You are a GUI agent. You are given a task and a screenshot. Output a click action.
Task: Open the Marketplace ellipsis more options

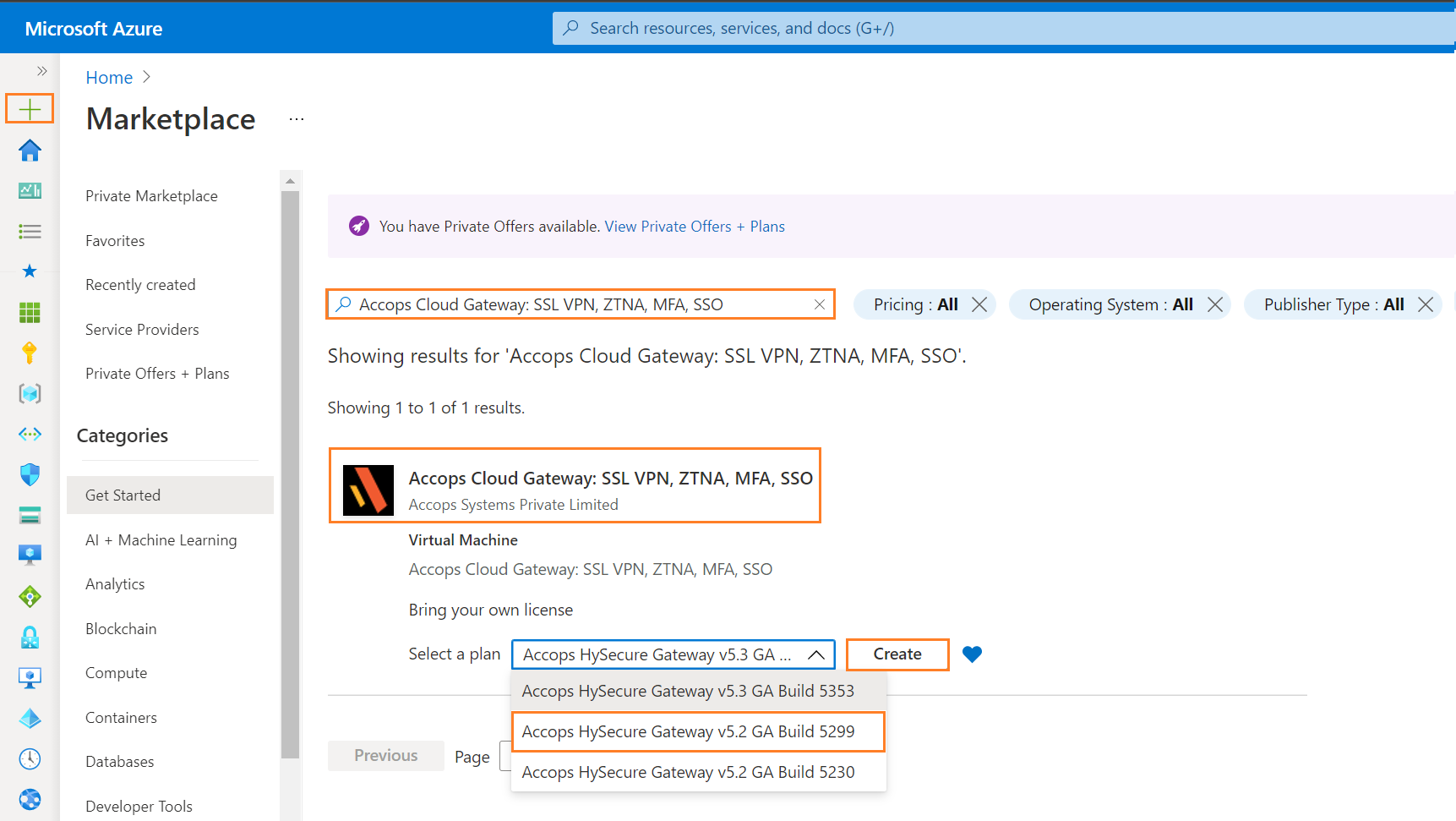tap(297, 119)
